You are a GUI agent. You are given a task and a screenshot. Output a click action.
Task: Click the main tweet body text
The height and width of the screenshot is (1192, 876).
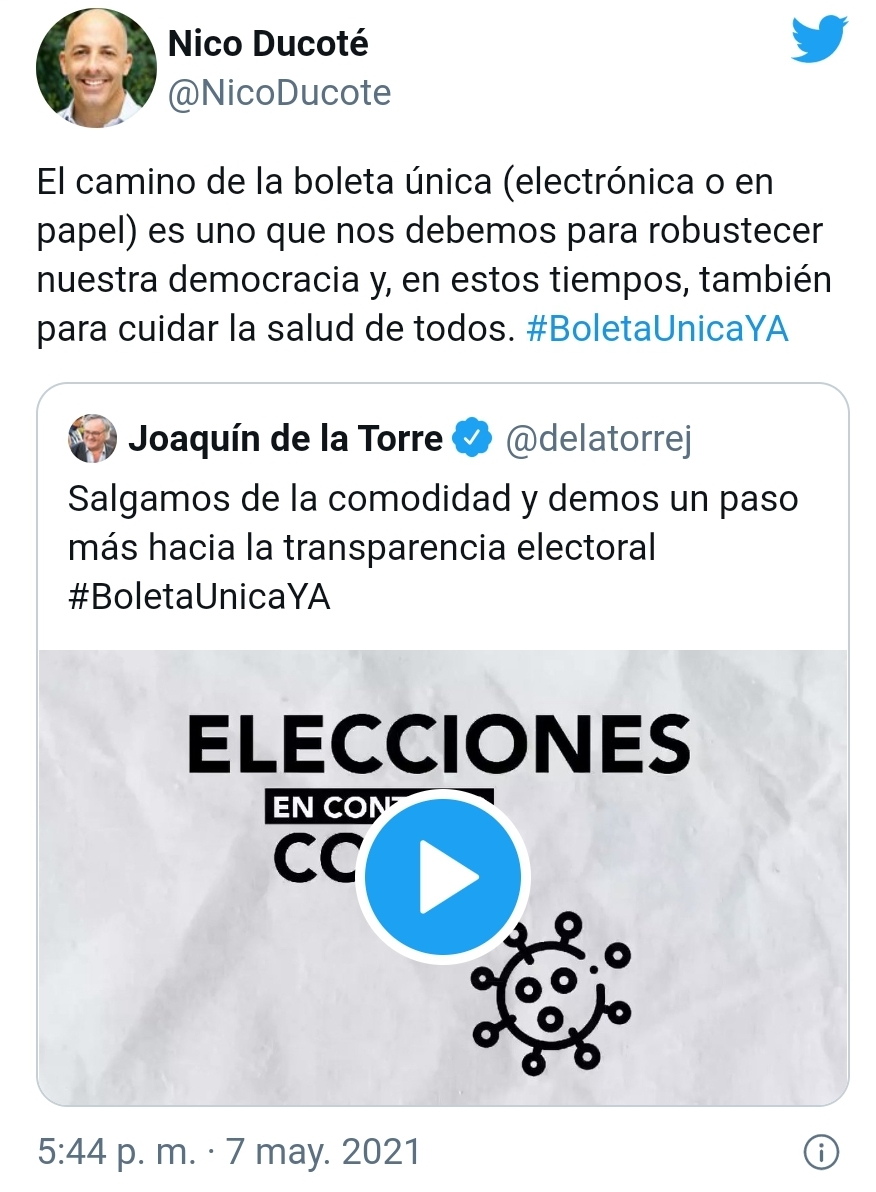point(433,255)
